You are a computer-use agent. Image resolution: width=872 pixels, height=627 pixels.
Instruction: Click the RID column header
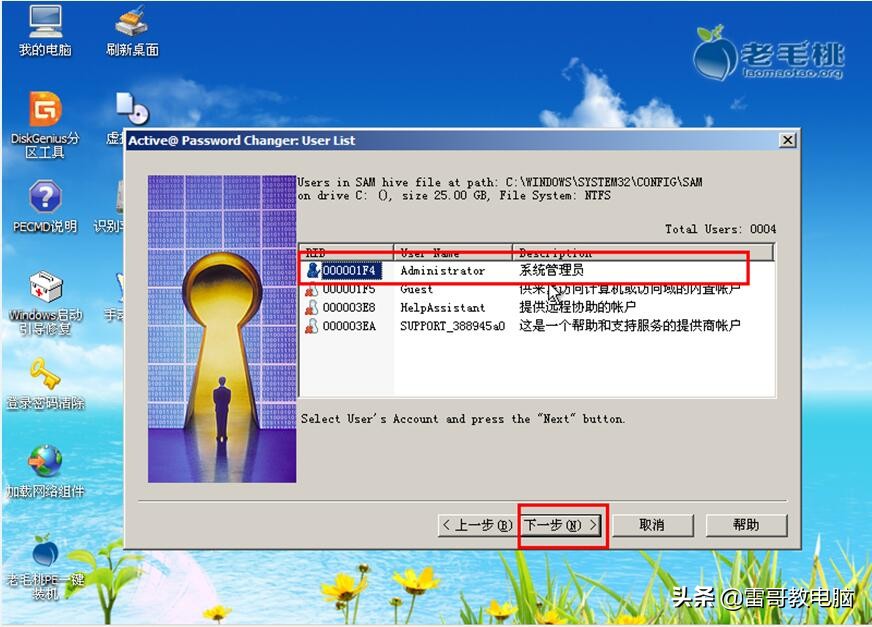[x=346, y=253]
